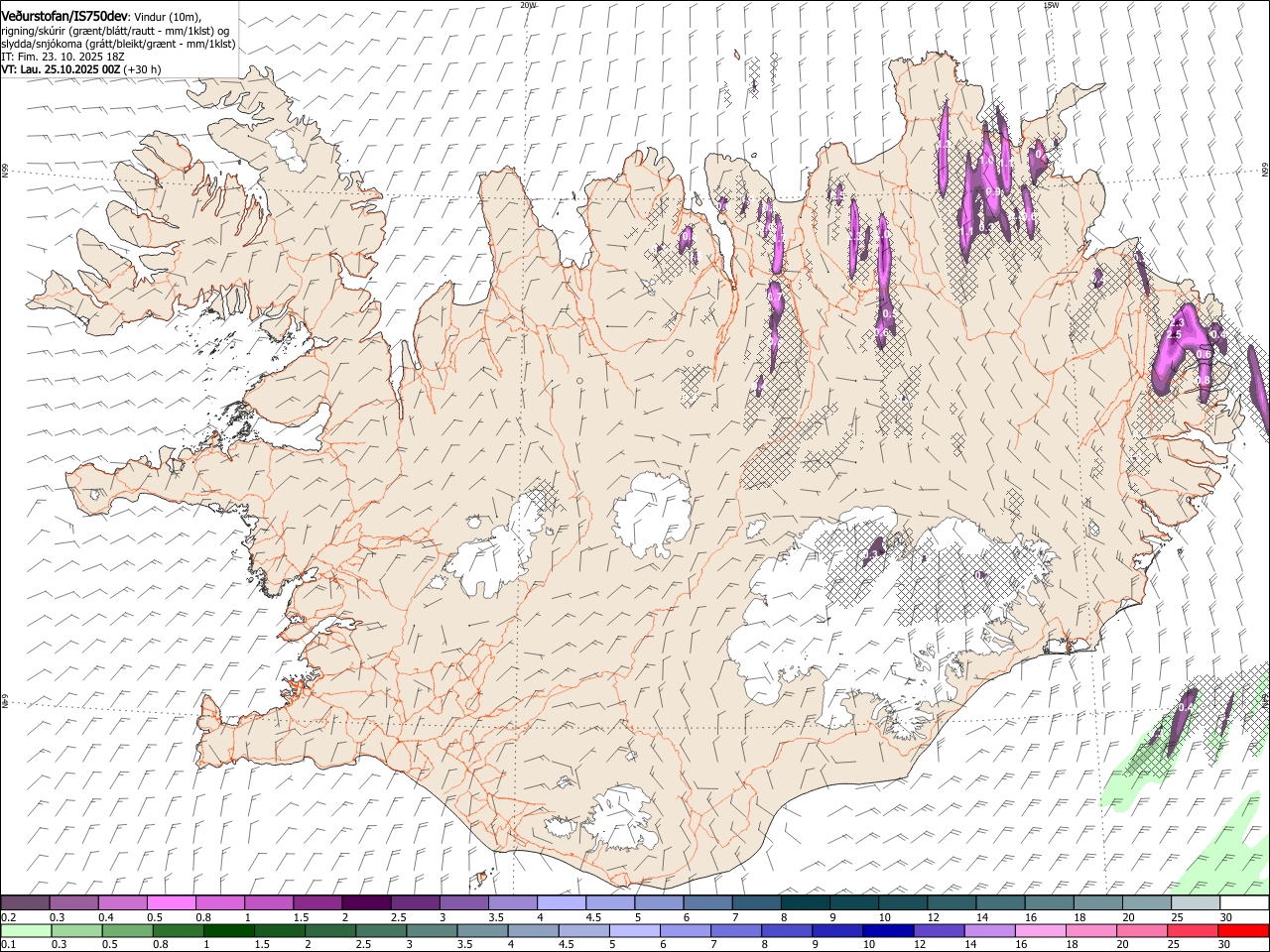Pick the light grey 25 snow legend swatch

pyautogui.click(x=1196, y=902)
